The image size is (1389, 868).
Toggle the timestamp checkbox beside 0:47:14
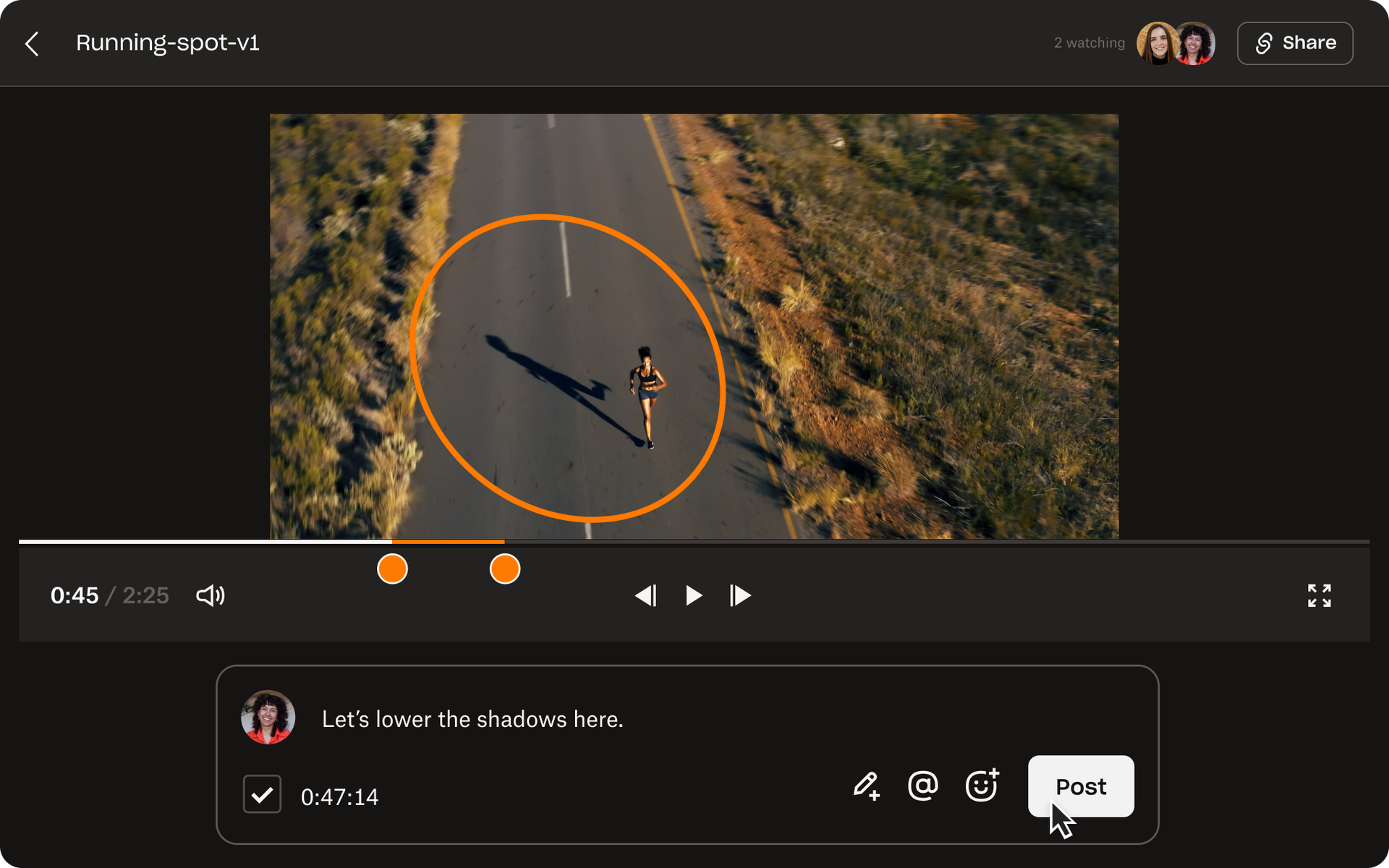[x=262, y=794]
